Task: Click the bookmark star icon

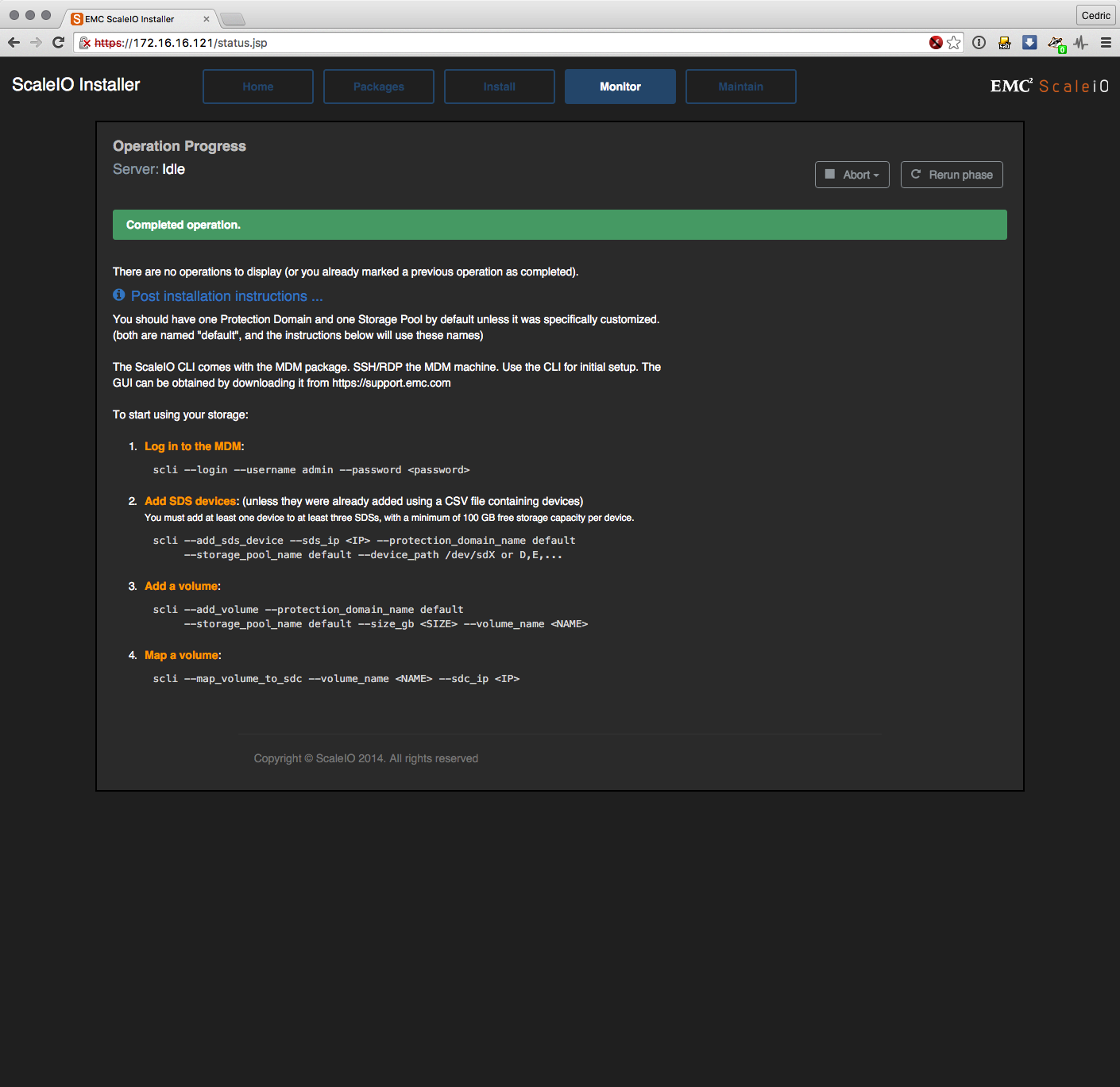Action: 954,43
